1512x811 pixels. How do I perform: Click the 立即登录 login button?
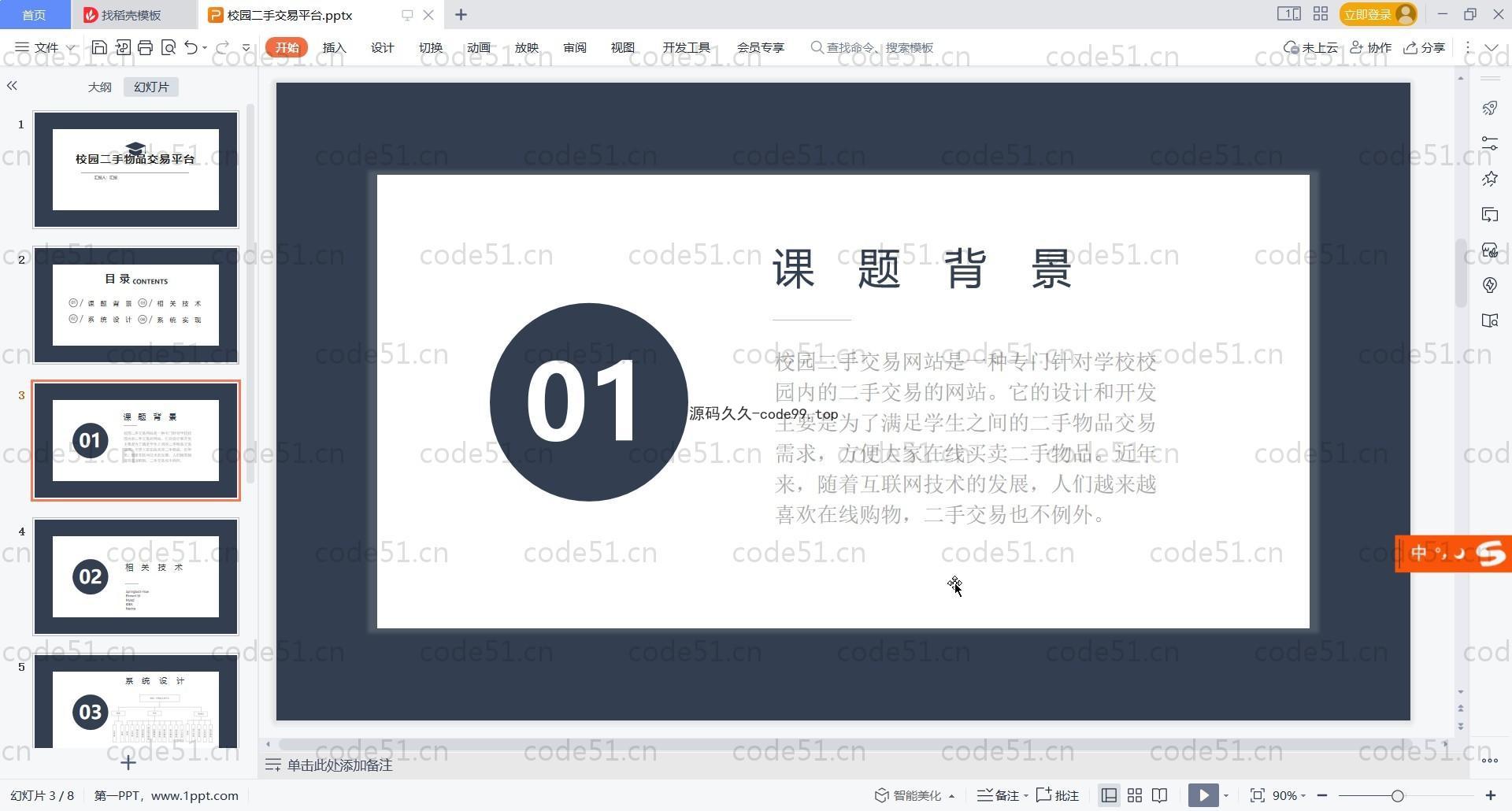tap(1378, 14)
